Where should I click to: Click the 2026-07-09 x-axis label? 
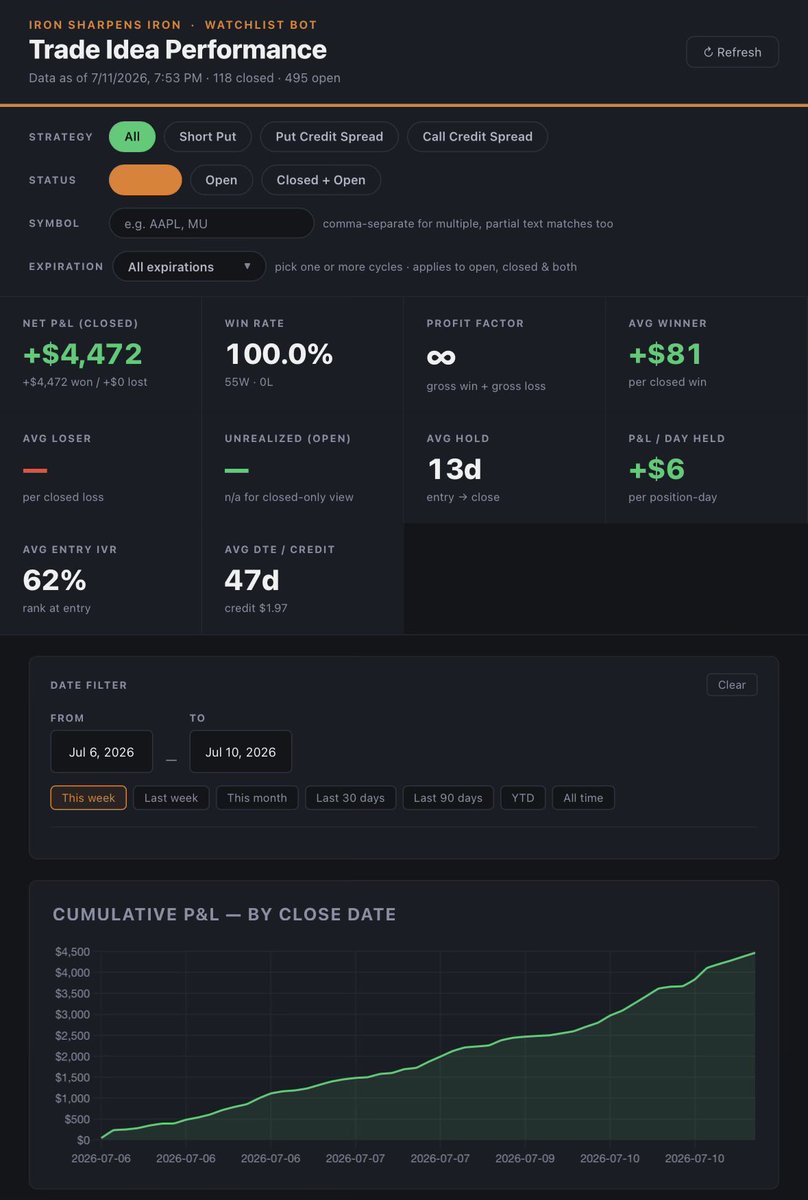pos(524,1158)
